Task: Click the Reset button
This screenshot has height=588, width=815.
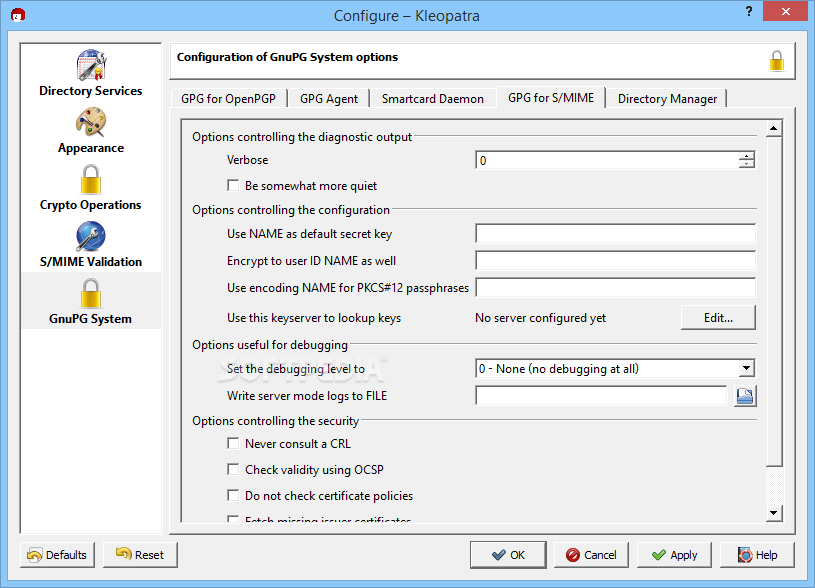Action: click(140, 555)
